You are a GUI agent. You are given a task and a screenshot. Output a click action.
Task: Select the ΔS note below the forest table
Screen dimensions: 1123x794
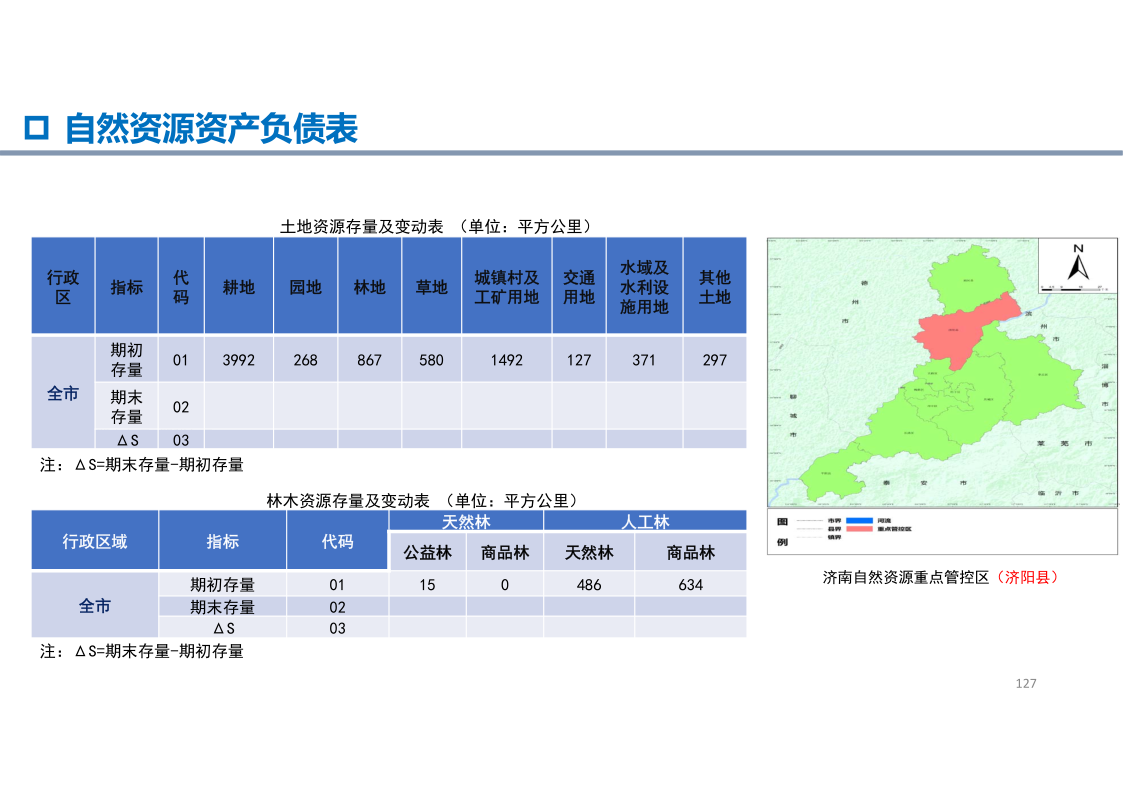[142, 652]
